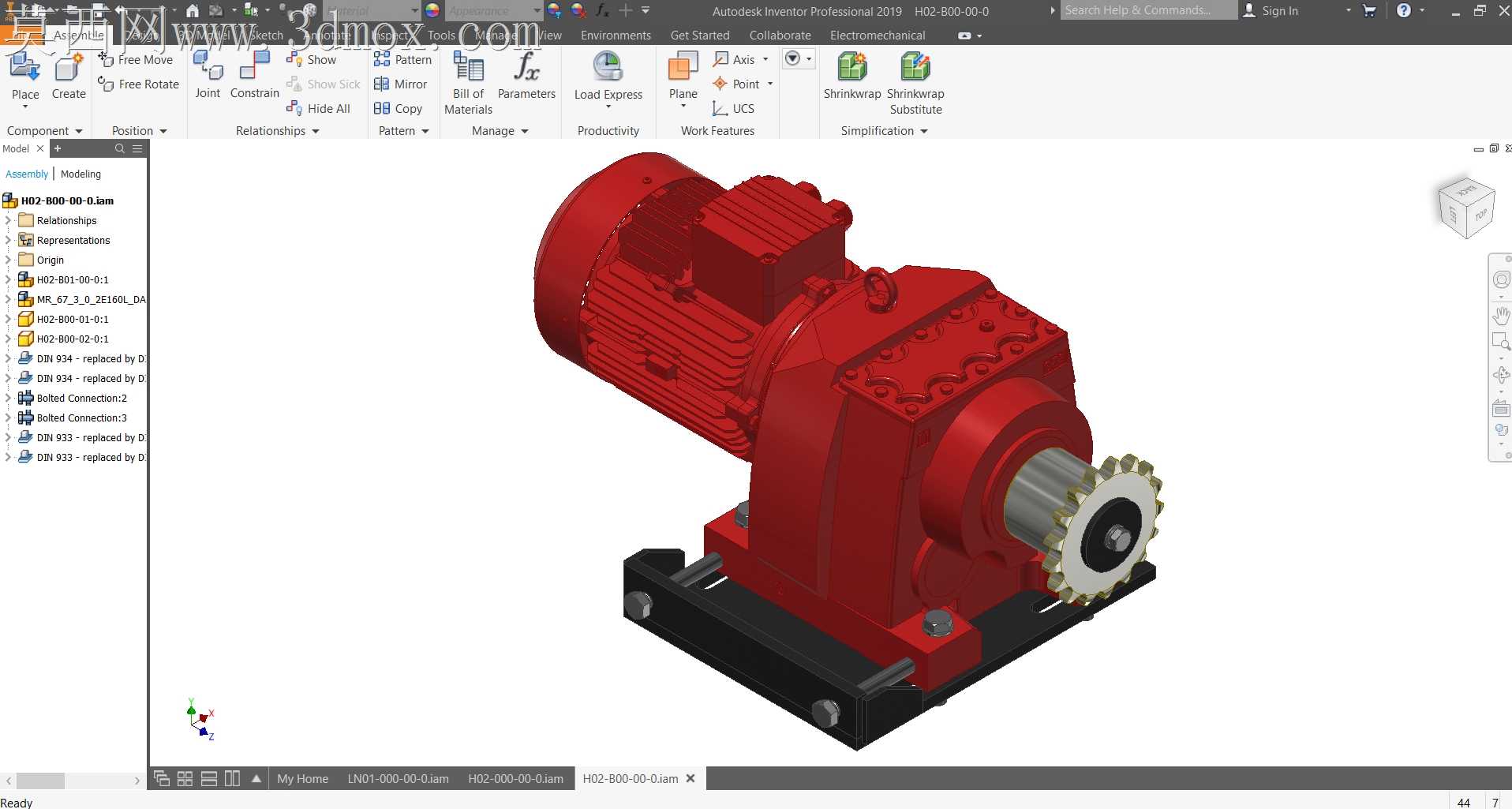Click the Copy component tool
Screen dimensions: 1512x809
(x=398, y=109)
